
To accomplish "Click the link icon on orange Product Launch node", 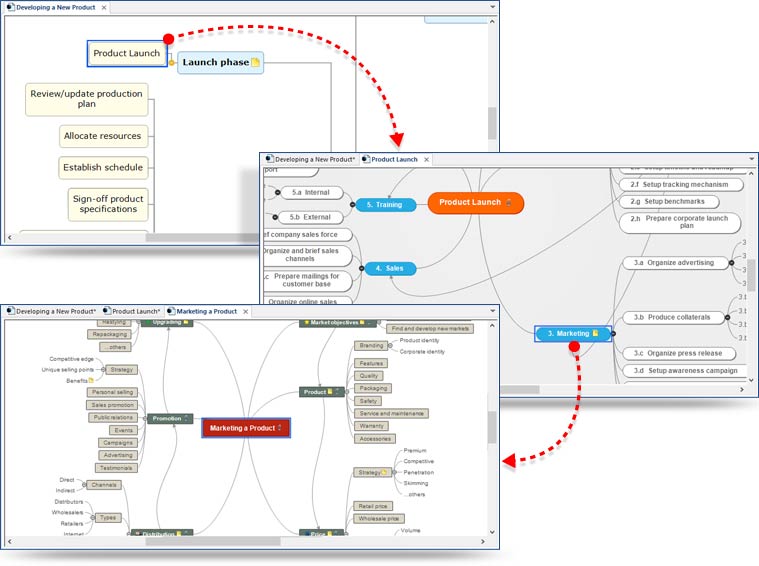I will tap(509, 202).
